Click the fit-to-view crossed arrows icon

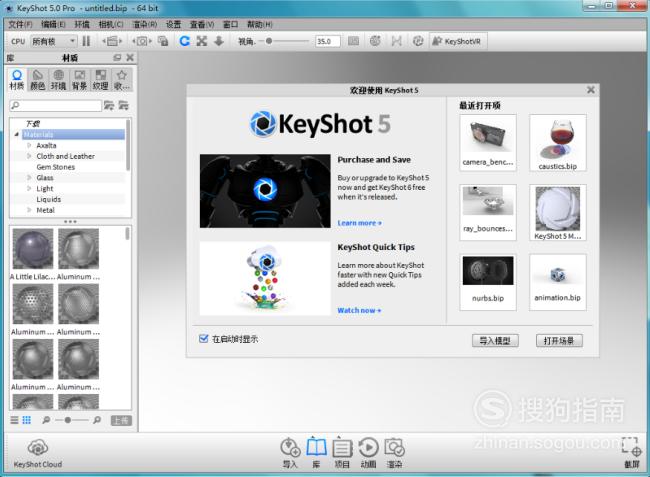pos(202,41)
